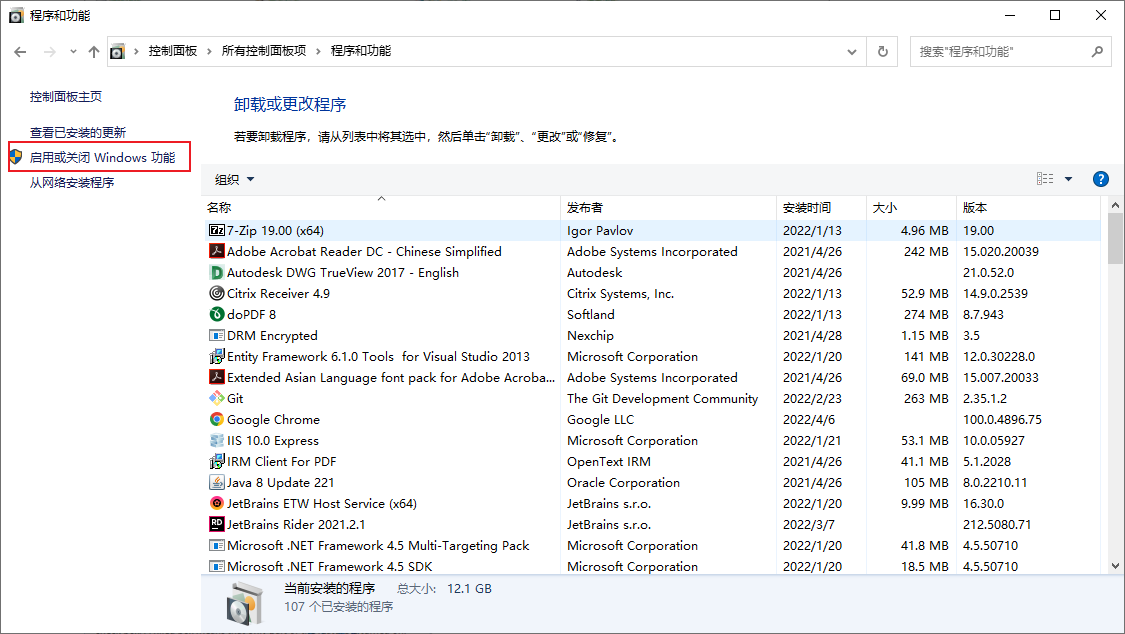
Task: Open 启用或关闭 Windows 功能 link
Action: [102, 157]
